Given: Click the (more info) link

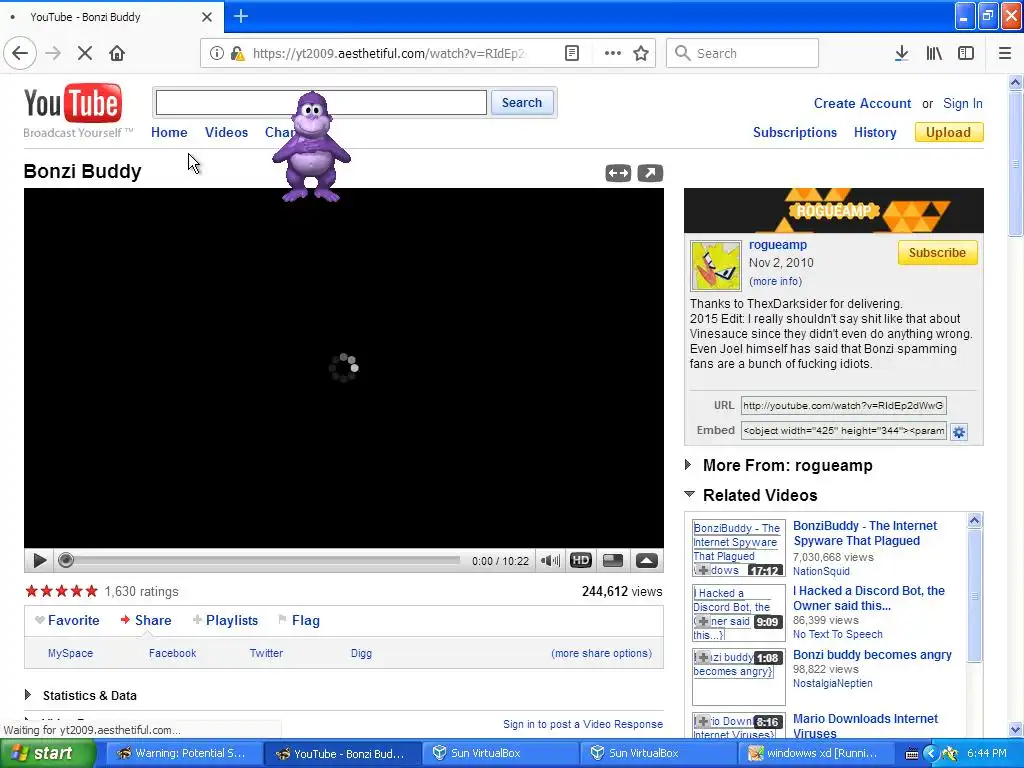Looking at the screenshot, I should (x=775, y=281).
